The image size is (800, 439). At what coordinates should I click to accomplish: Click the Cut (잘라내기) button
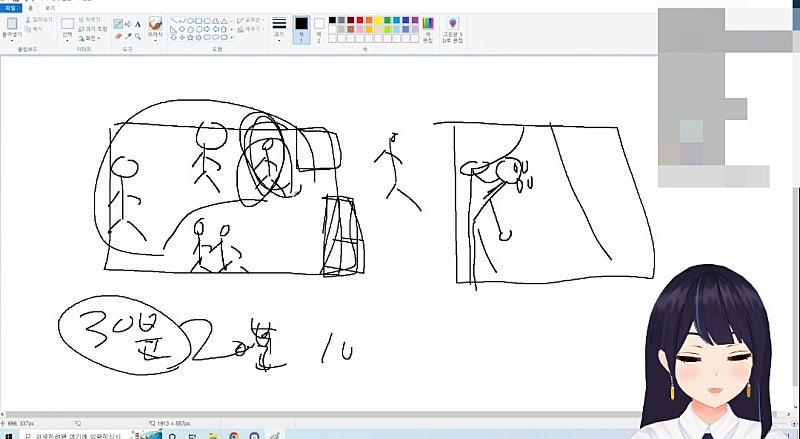click(x=39, y=20)
